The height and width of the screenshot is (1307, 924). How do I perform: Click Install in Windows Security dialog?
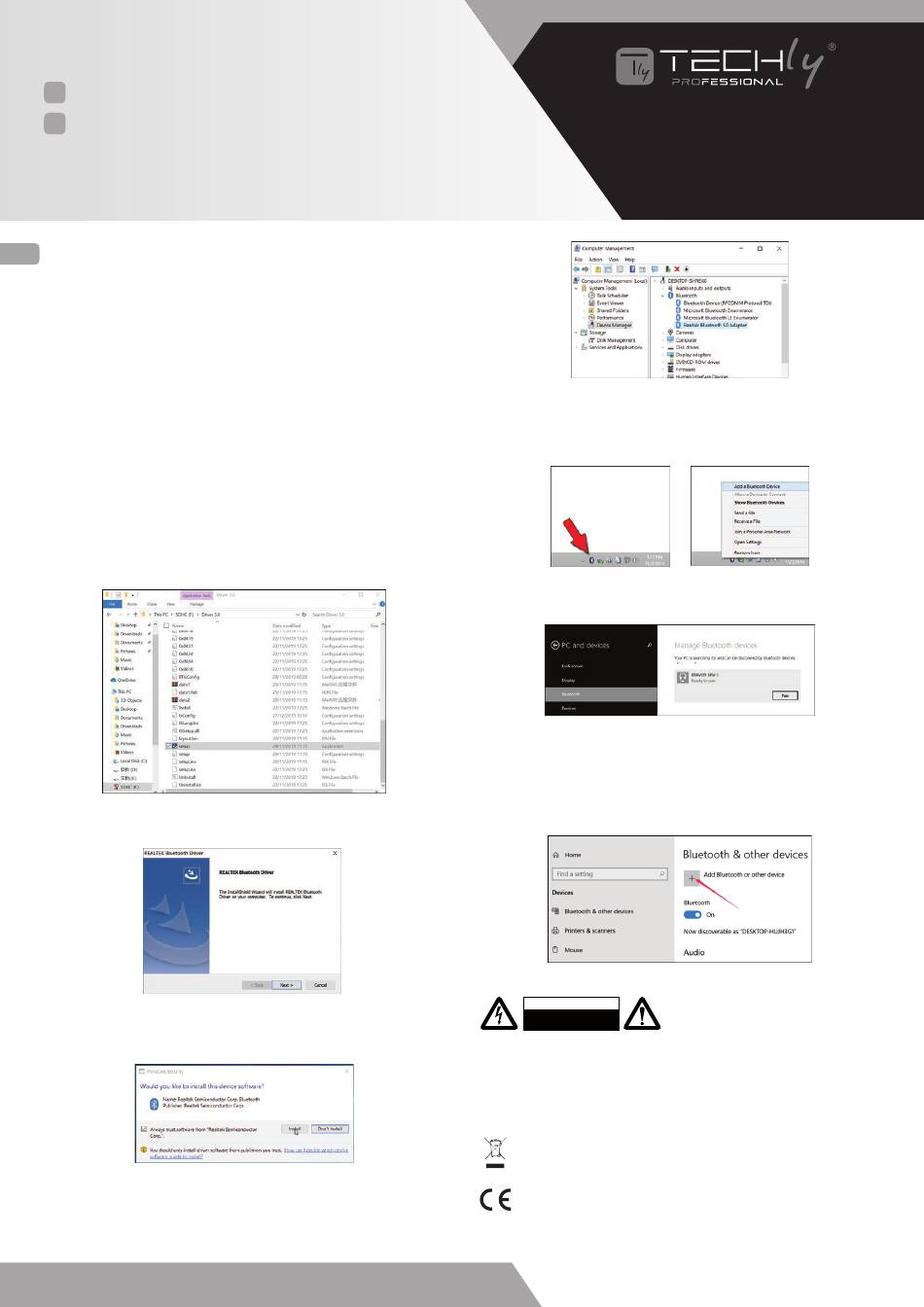[x=295, y=1129]
